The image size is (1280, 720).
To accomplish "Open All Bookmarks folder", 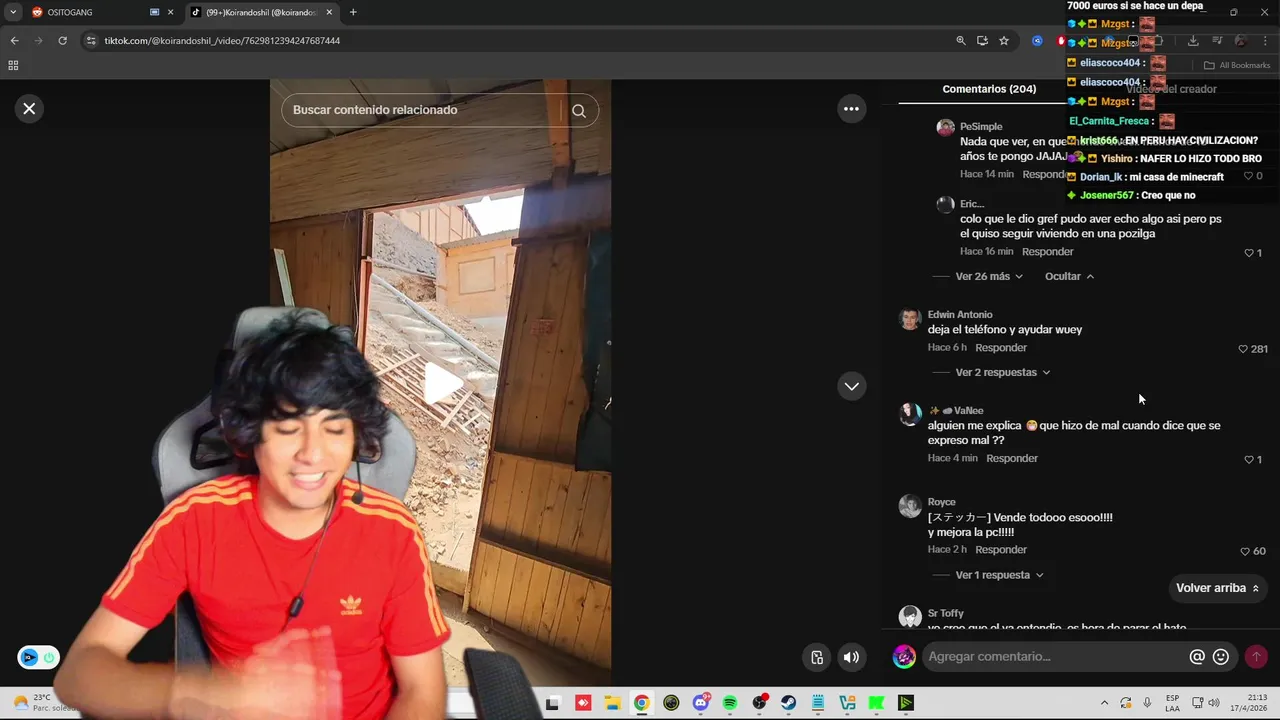I will 1237,65.
